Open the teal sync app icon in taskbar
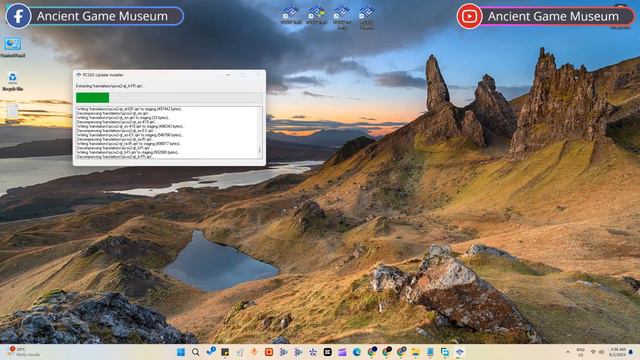Screen dimensions: 640x360 point(445,352)
